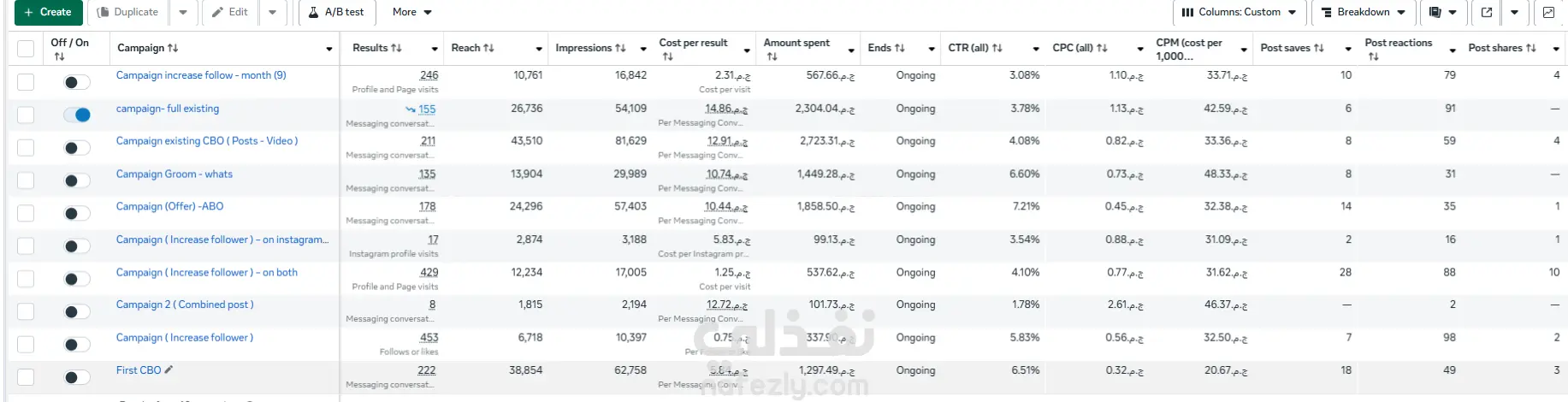Select the Campaign 2 (Combined post) row checkbox
This screenshot has width=1568, height=402.
[26, 311]
